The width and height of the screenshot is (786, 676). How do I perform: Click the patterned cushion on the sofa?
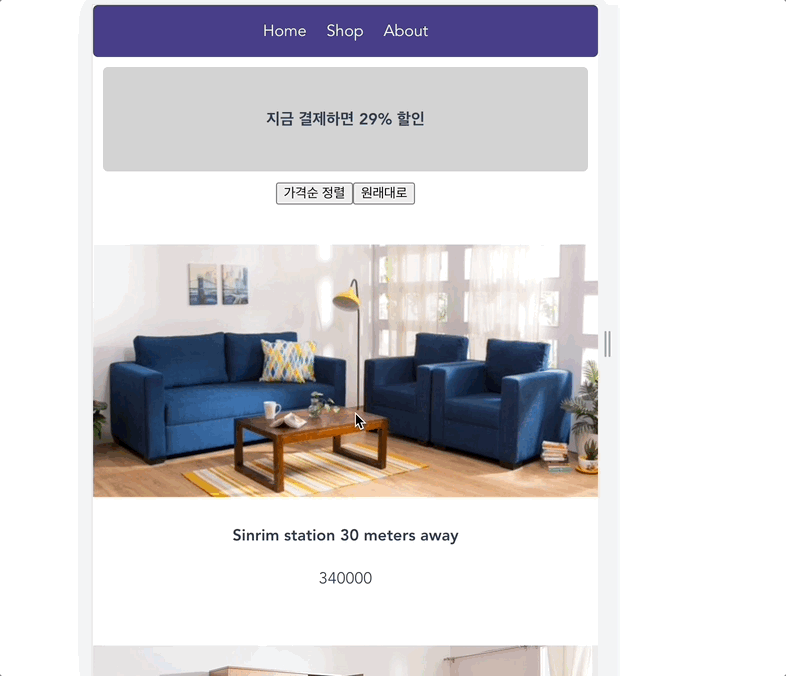[288, 361]
